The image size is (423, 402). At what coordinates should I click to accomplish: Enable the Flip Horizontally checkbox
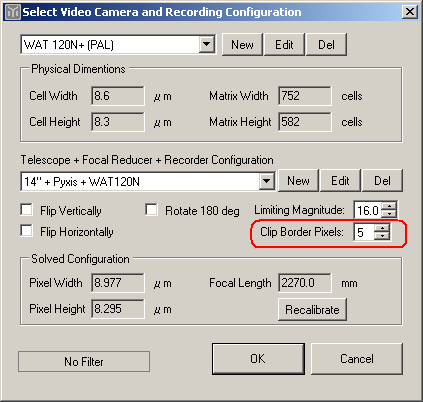(26, 231)
